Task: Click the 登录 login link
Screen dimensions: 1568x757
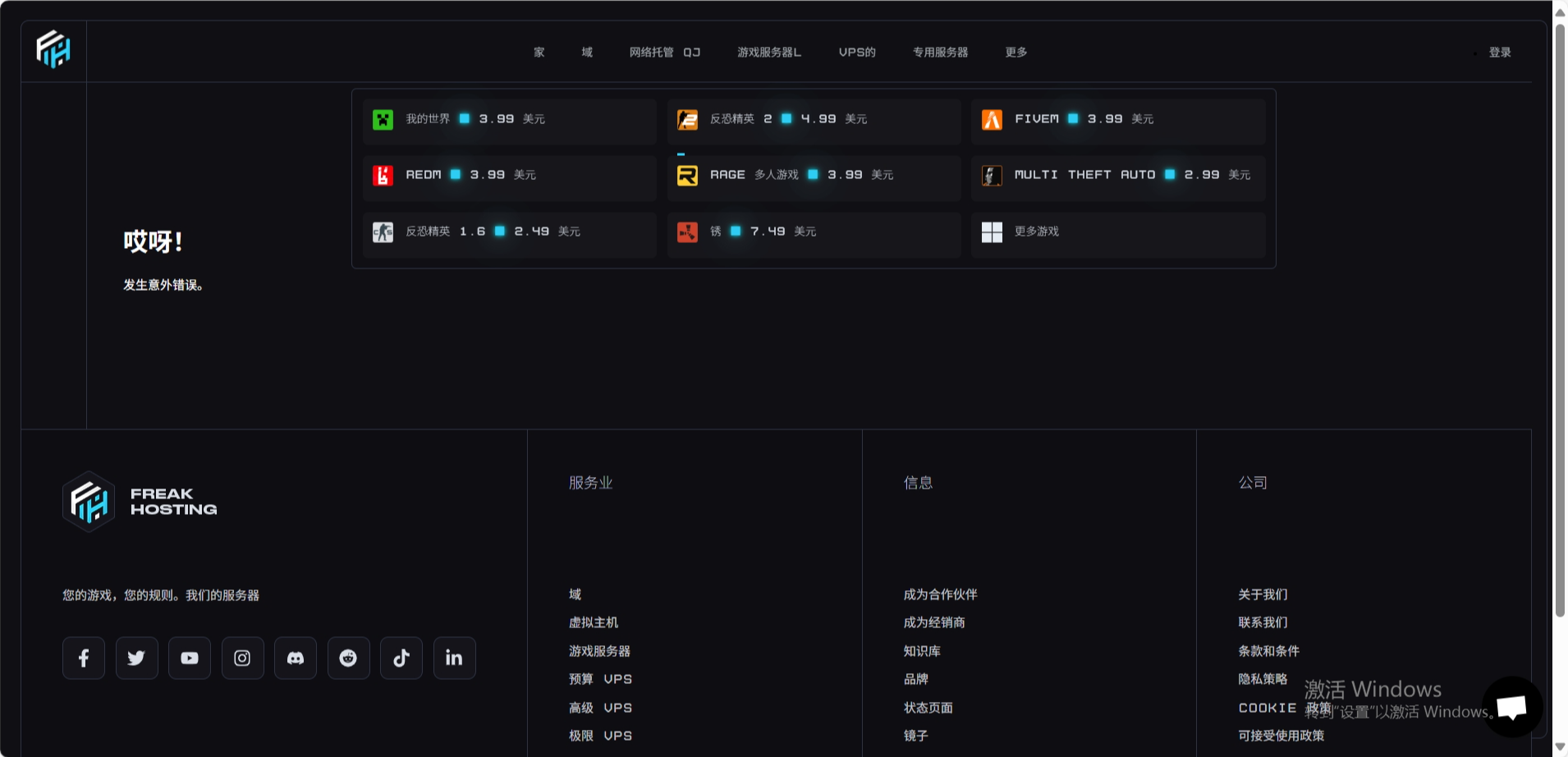Action: 1499,52
